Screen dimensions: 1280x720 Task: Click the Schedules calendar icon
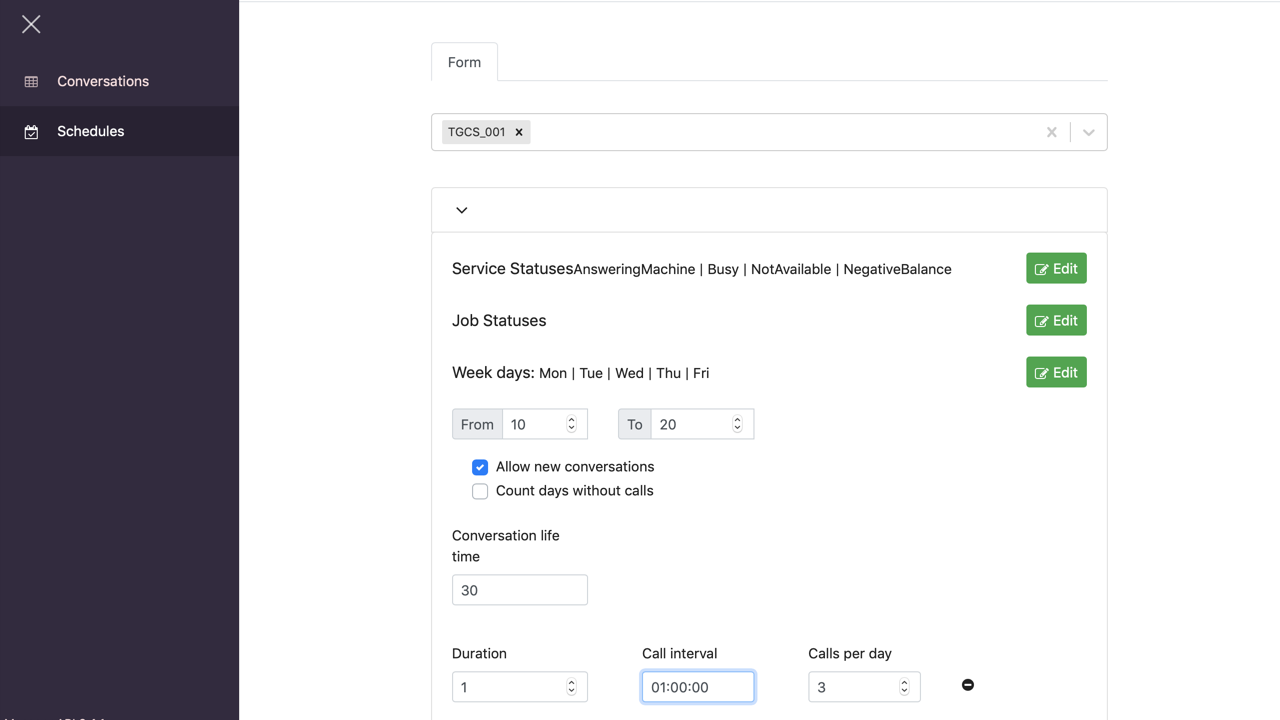(31, 132)
